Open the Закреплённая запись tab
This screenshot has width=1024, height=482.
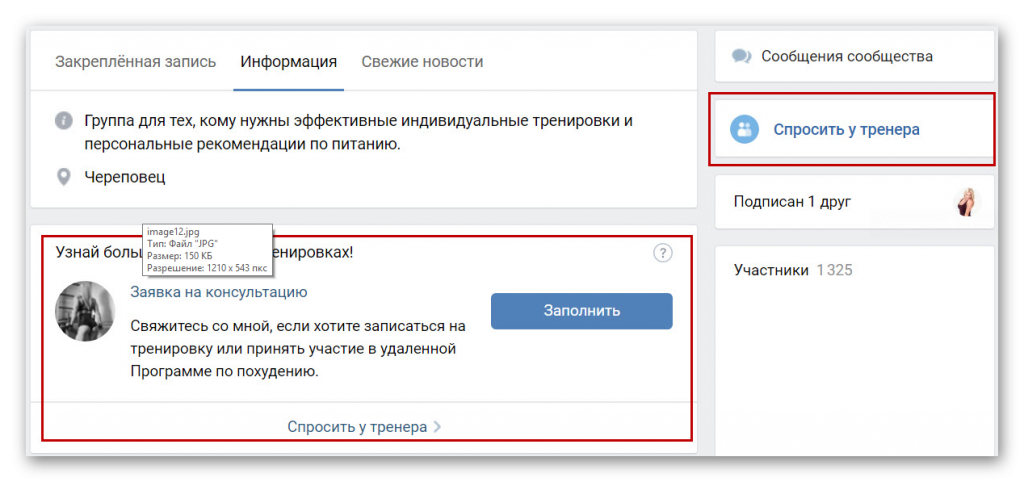(135, 62)
